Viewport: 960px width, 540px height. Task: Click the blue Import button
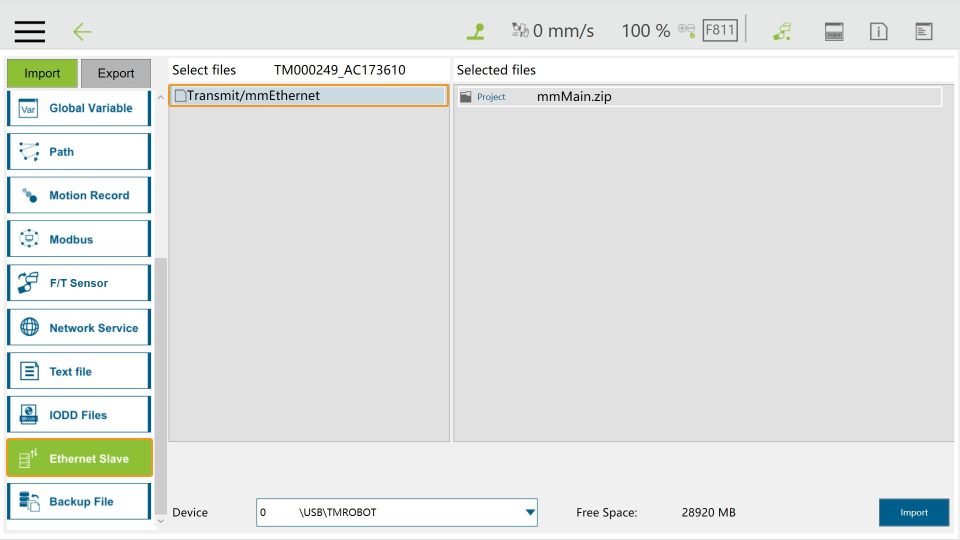[x=914, y=512]
